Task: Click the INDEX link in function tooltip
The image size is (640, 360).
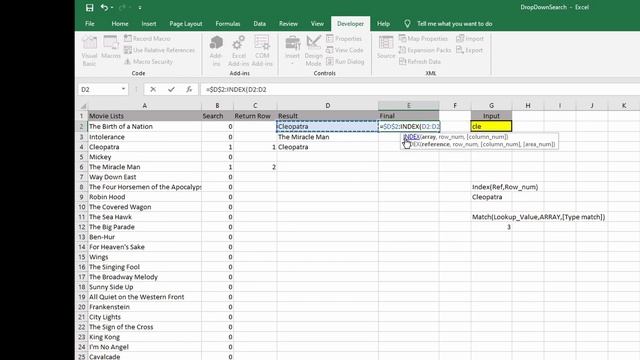Action: 411,137
